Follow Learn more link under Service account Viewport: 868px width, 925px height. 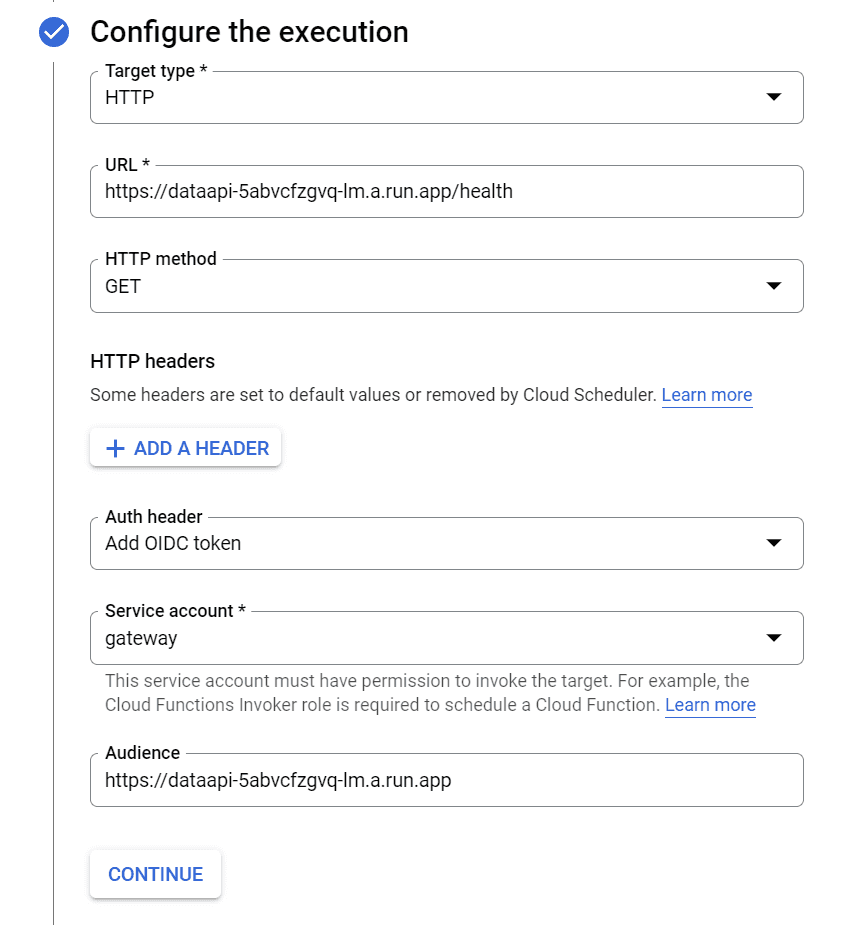click(710, 705)
